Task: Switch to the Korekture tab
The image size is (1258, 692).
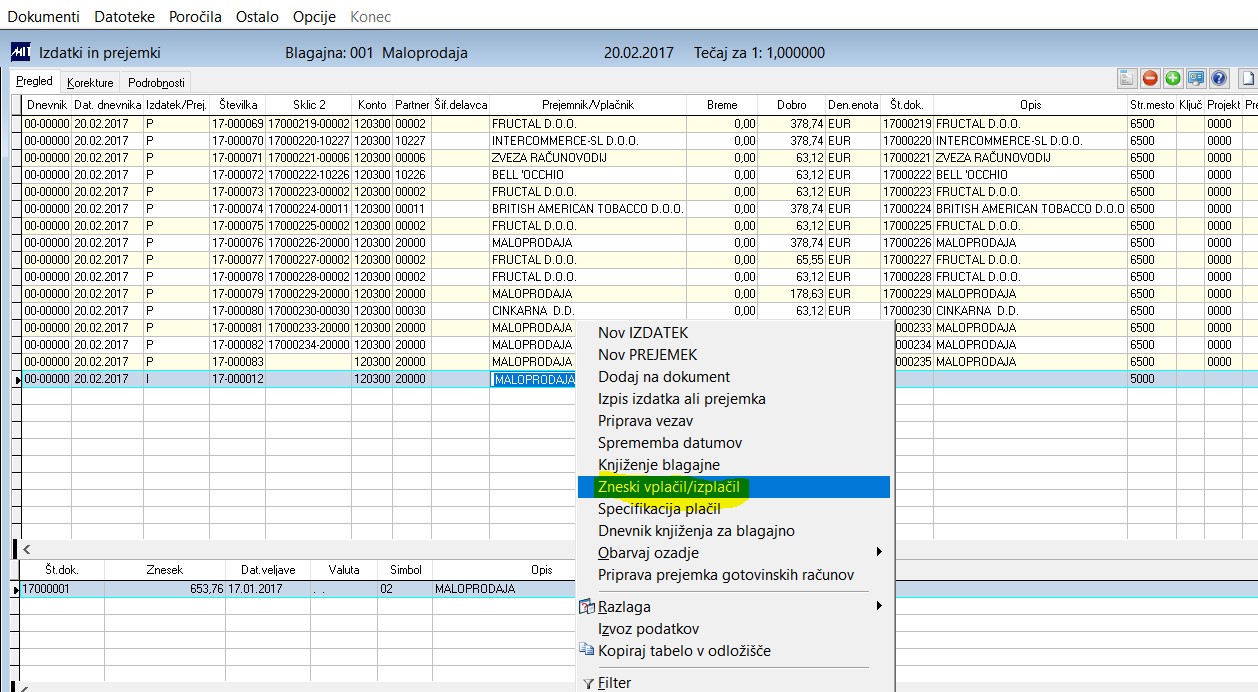Action: pyautogui.click(x=90, y=82)
